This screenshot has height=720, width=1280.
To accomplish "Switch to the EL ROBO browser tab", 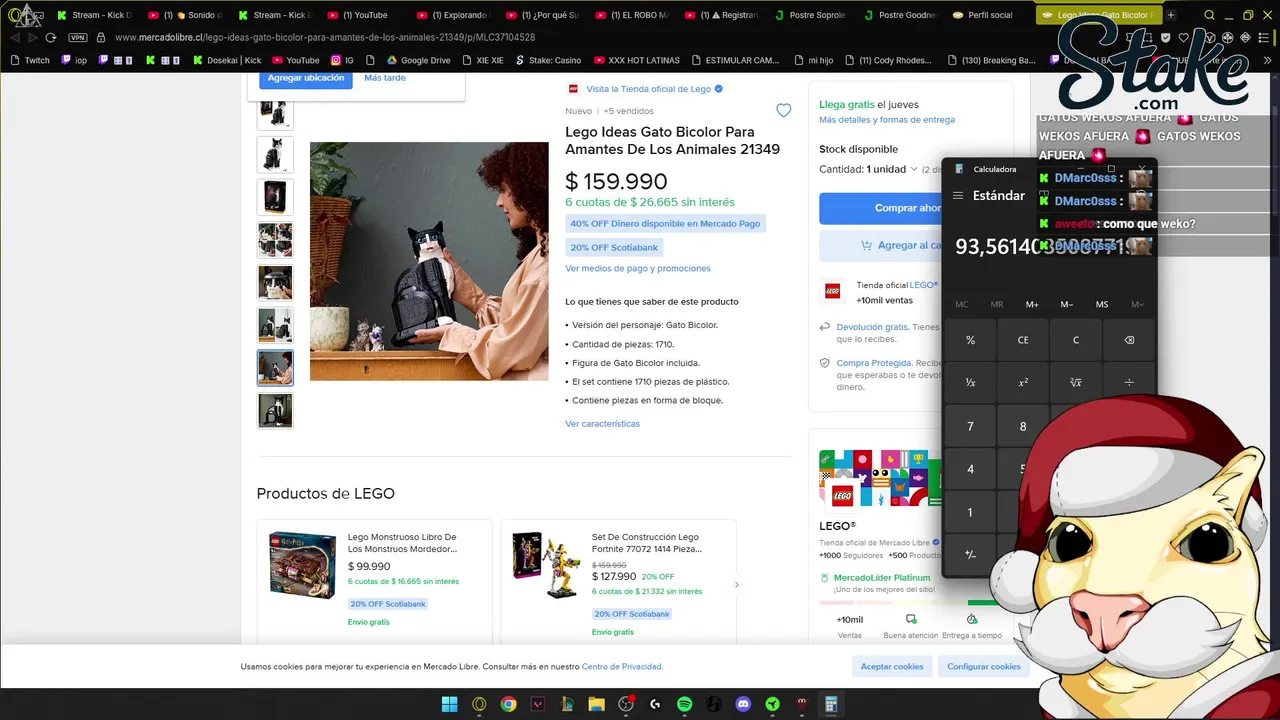I will coord(633,15).
